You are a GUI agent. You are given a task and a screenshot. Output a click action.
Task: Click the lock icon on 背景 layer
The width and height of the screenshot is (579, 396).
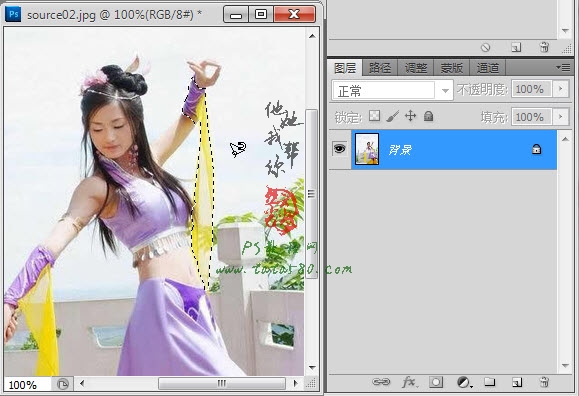coord(536,149)
